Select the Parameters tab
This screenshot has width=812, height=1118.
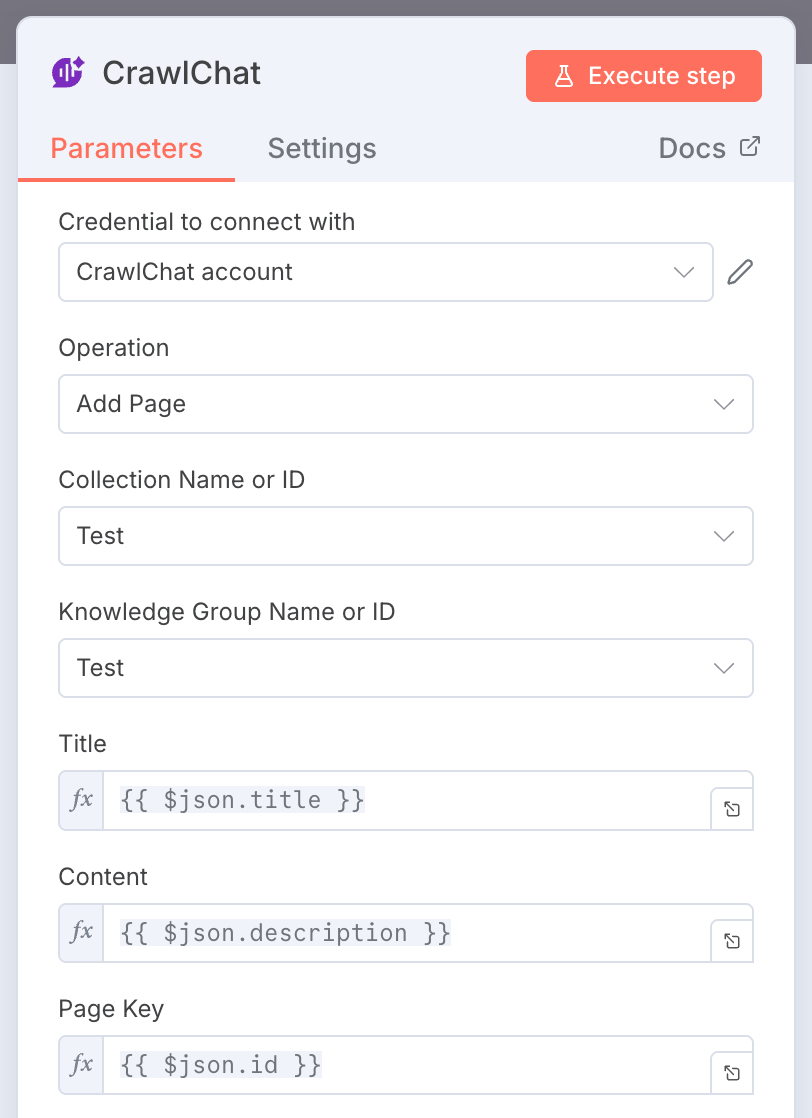[126, 148]
